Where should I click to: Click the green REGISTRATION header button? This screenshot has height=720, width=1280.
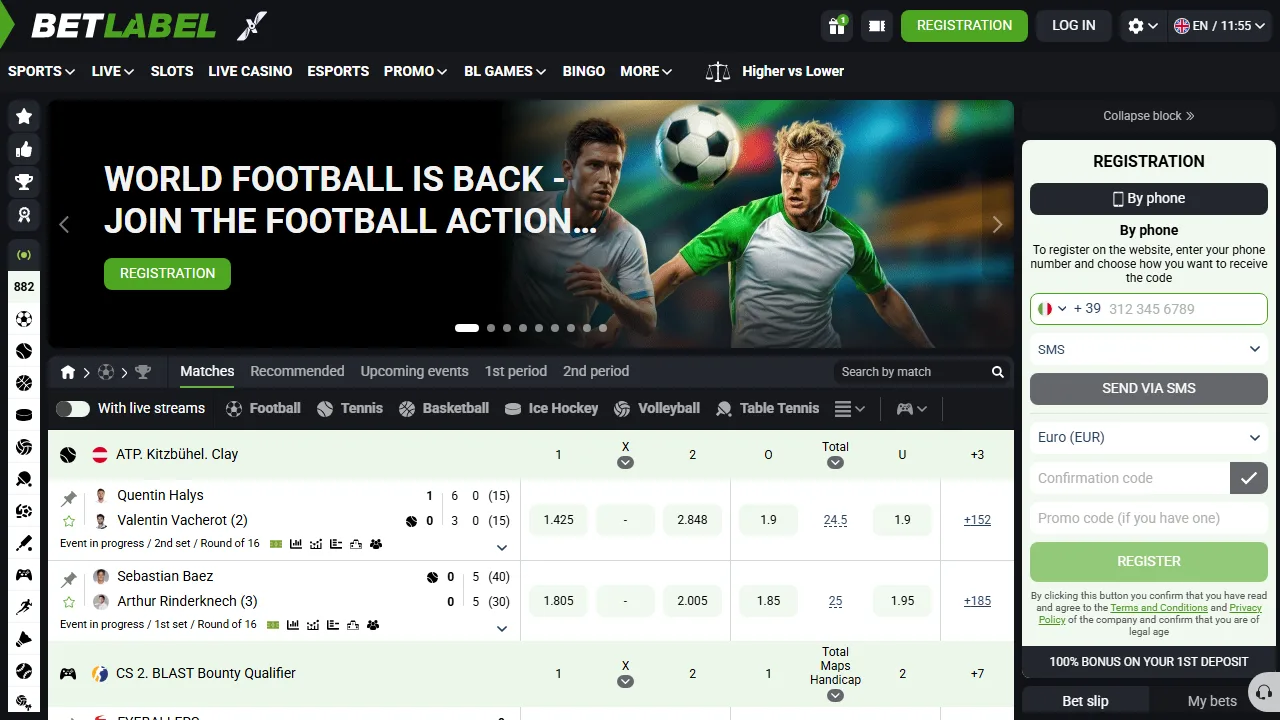click(964, 26)
